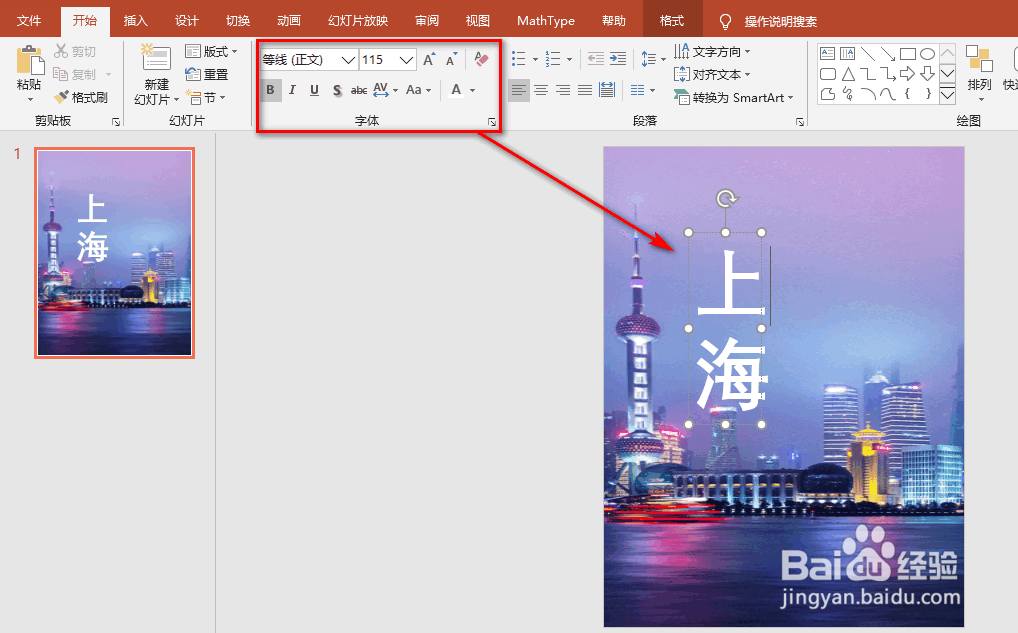The width and height of the screenshot is (1018, 633).
Task: Click the Increase Font Size icon
Action: tap(428, 58)
